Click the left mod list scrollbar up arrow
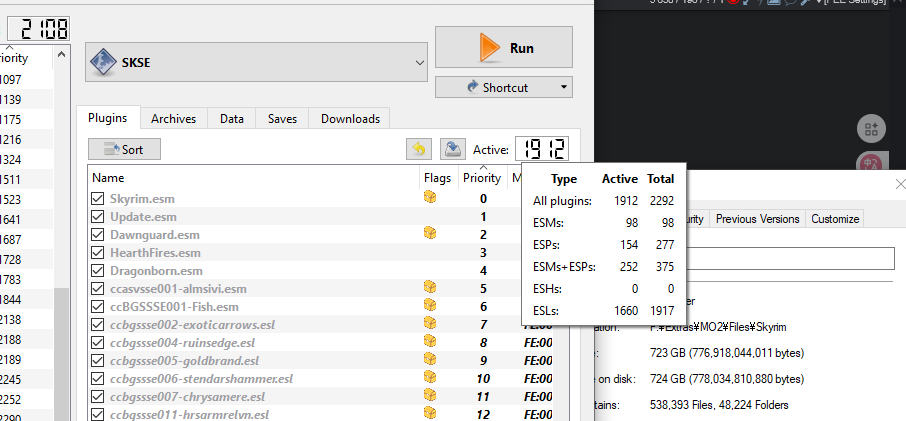906x421 pixels. [62, 55]
